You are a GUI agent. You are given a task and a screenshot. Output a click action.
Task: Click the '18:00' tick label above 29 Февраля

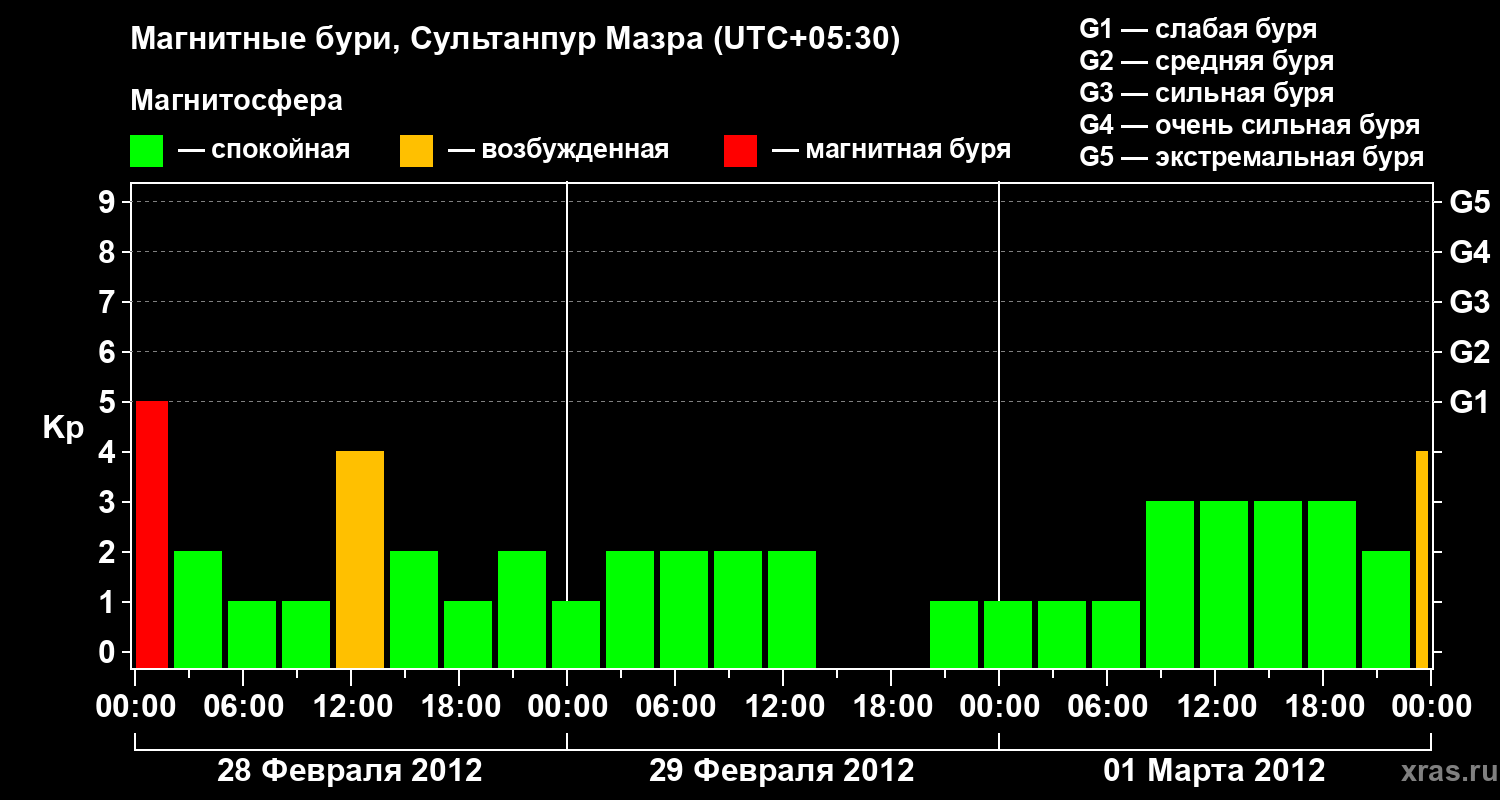(891, 707)
